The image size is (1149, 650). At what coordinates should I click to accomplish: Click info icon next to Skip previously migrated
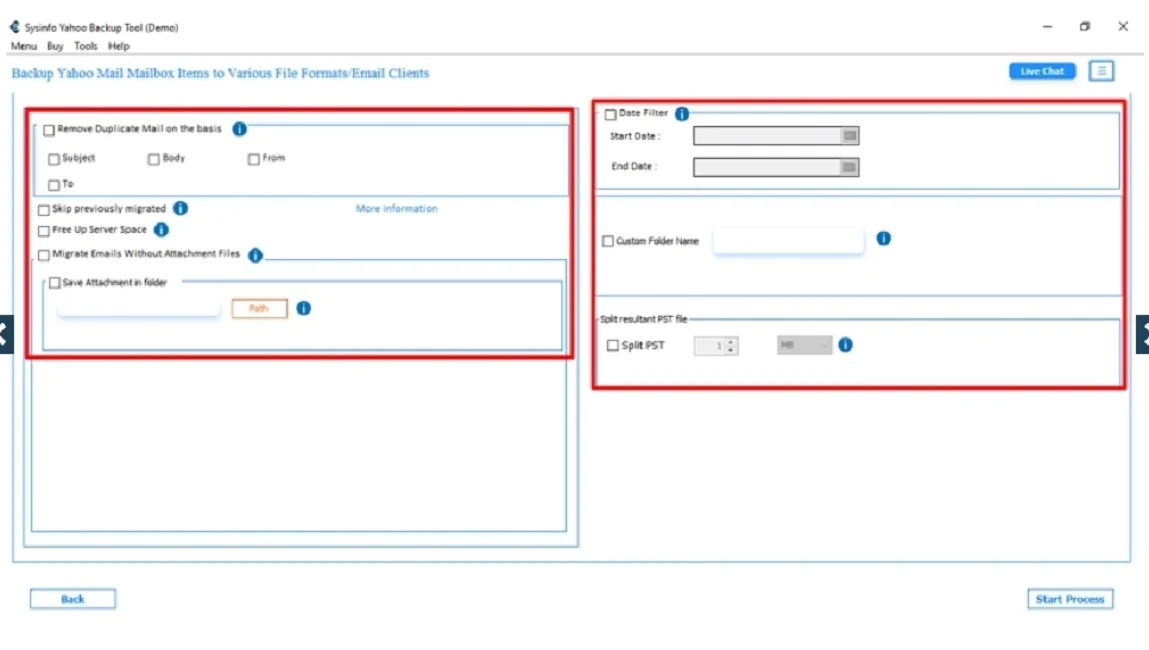[180, 209]
